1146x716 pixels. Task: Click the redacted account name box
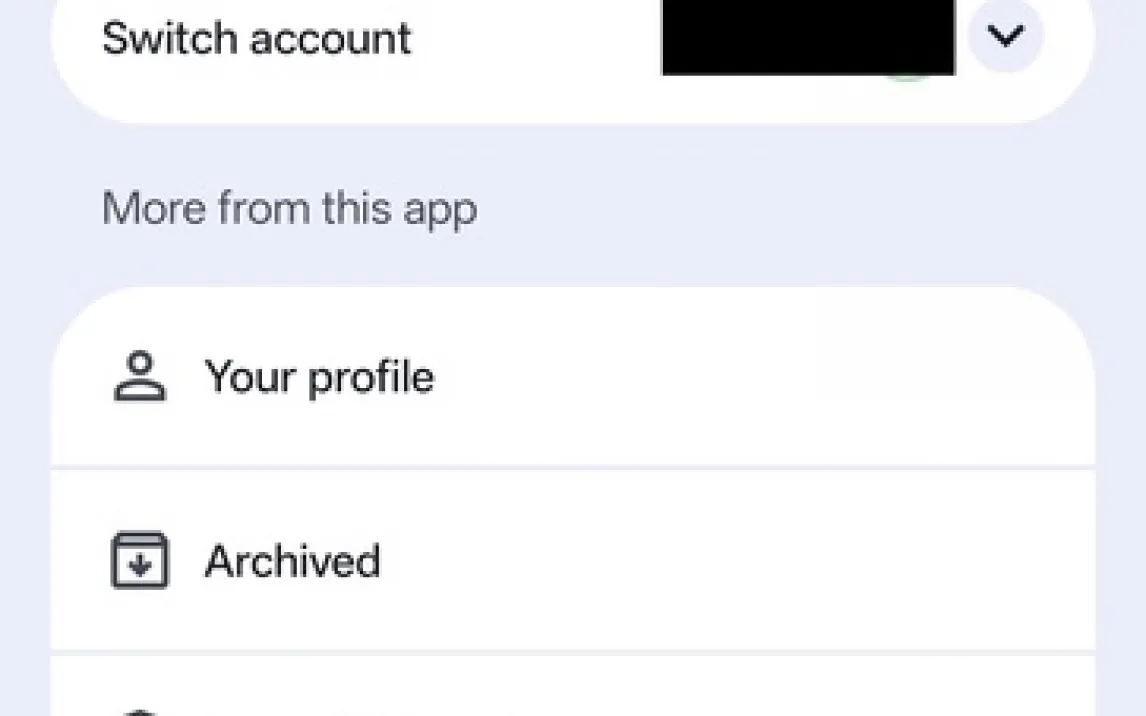(x=808, y=36)
